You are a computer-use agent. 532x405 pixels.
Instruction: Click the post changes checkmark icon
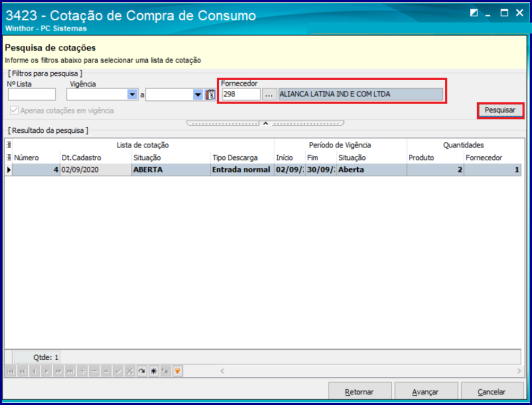(118, 371)
